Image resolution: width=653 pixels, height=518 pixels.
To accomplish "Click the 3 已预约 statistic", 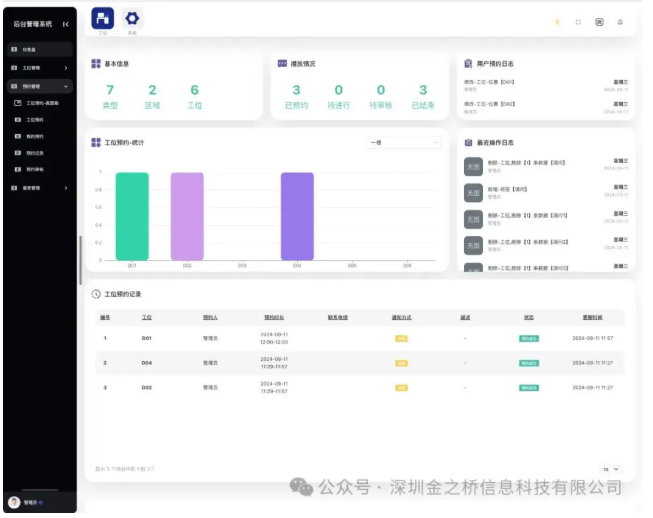I will tap(297, 97).
